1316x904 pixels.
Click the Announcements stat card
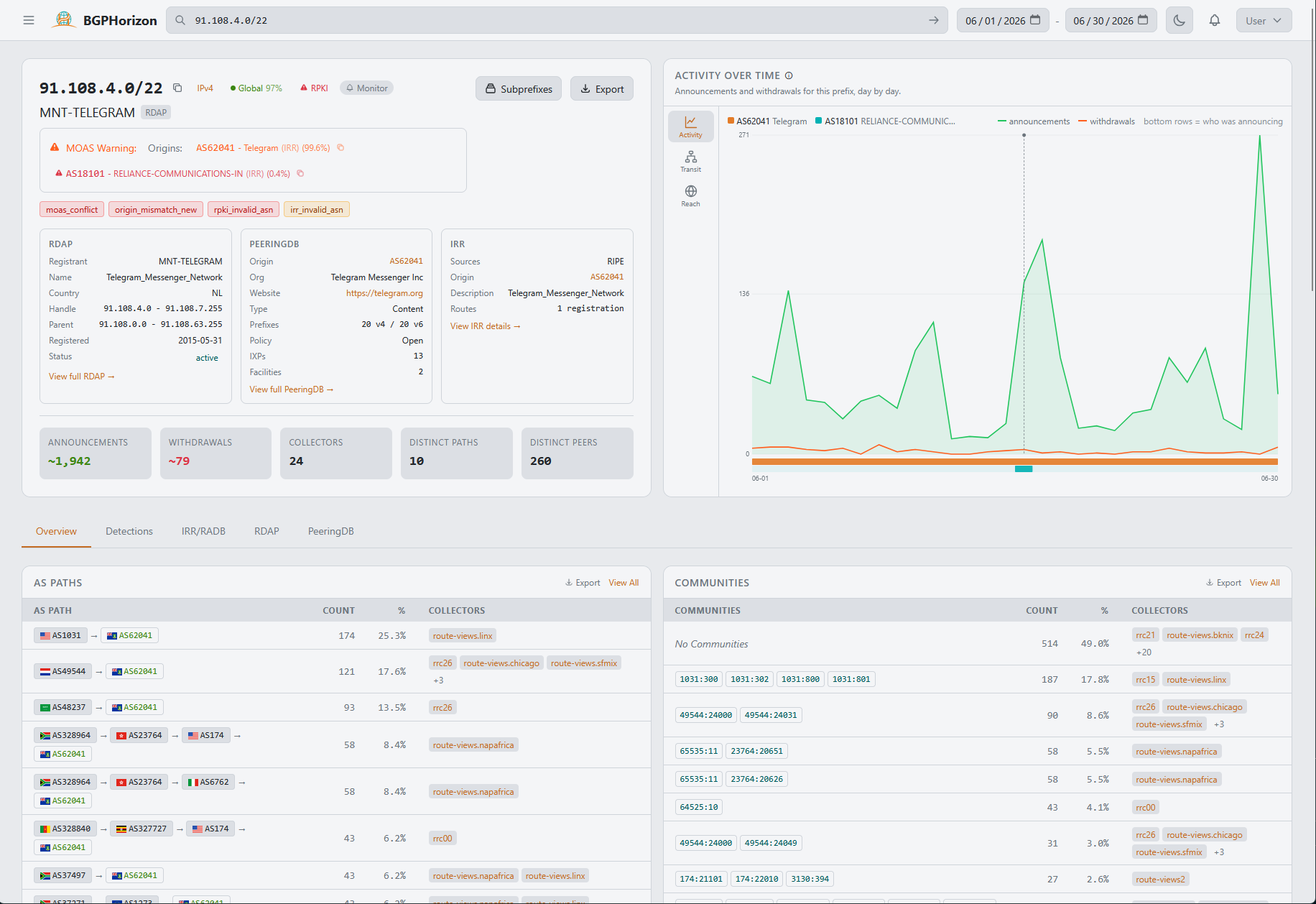[x=96, y=453]
